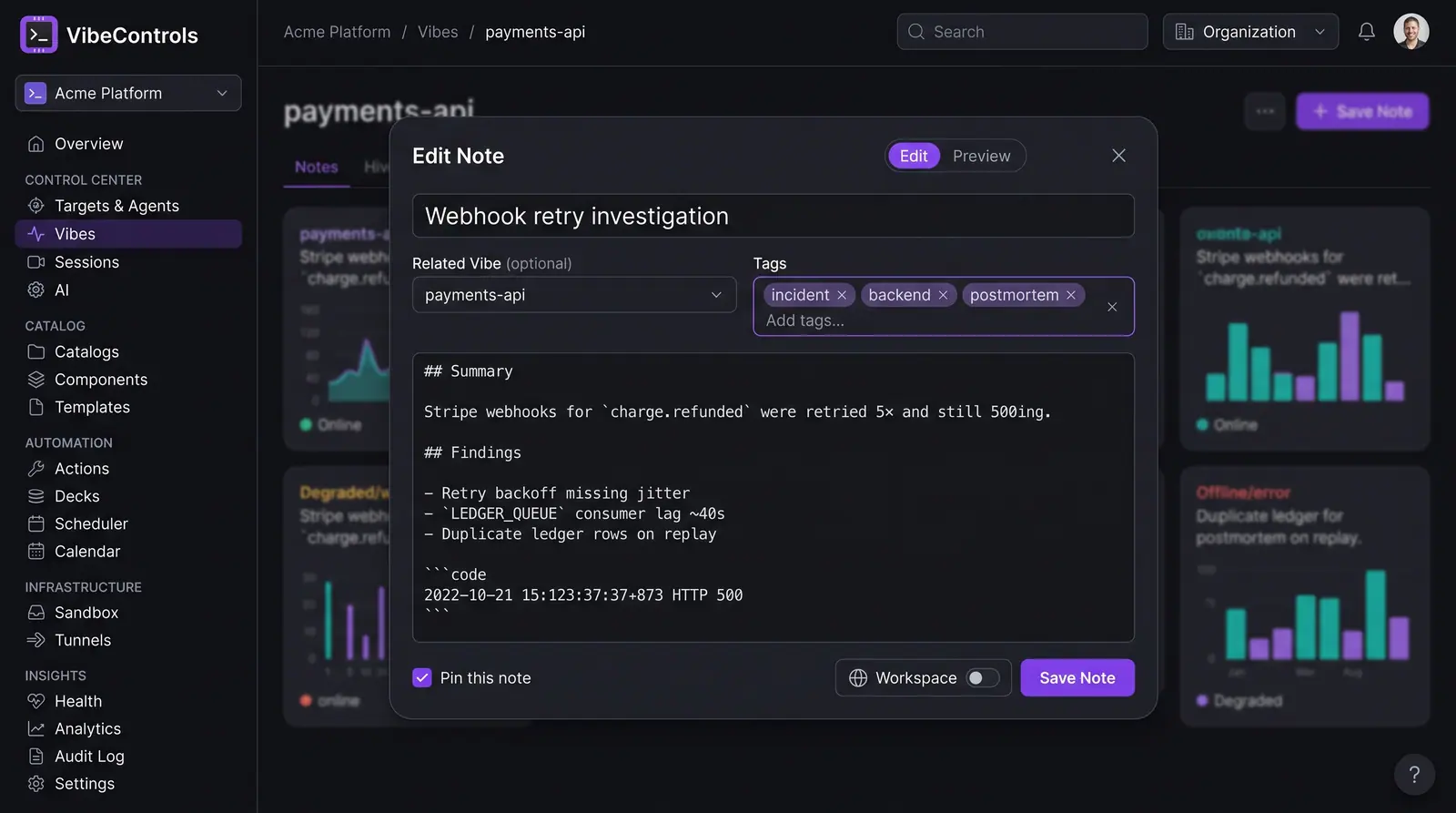This screenshot has height=813, width=1456.
Task: Uncheck Pin this note checkbox
Action: pyautogui.click(x=422, y=677)
